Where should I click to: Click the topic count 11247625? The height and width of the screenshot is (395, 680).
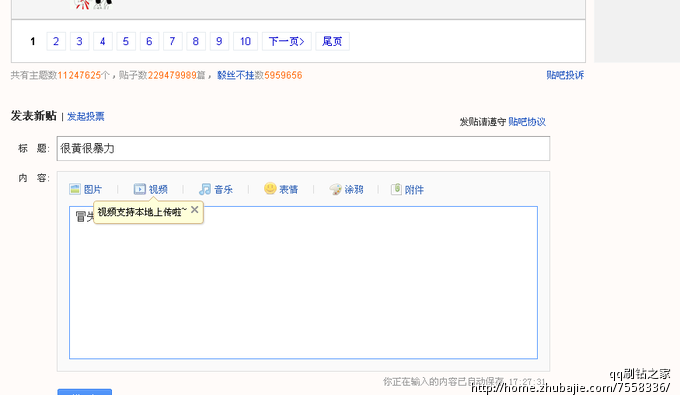79,75
